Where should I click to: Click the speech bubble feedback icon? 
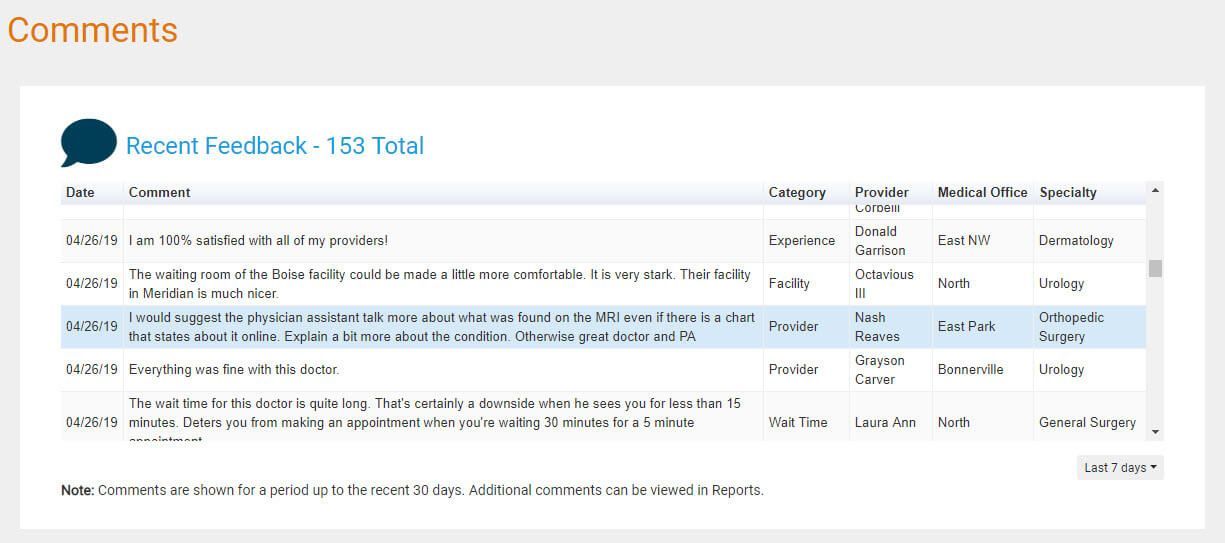88,142
